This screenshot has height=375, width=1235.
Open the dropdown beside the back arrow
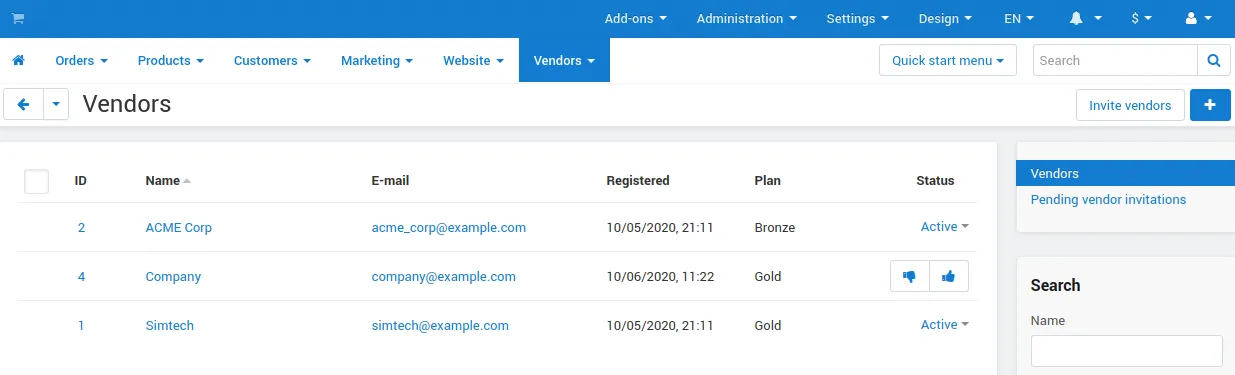[x=56, y=105]
